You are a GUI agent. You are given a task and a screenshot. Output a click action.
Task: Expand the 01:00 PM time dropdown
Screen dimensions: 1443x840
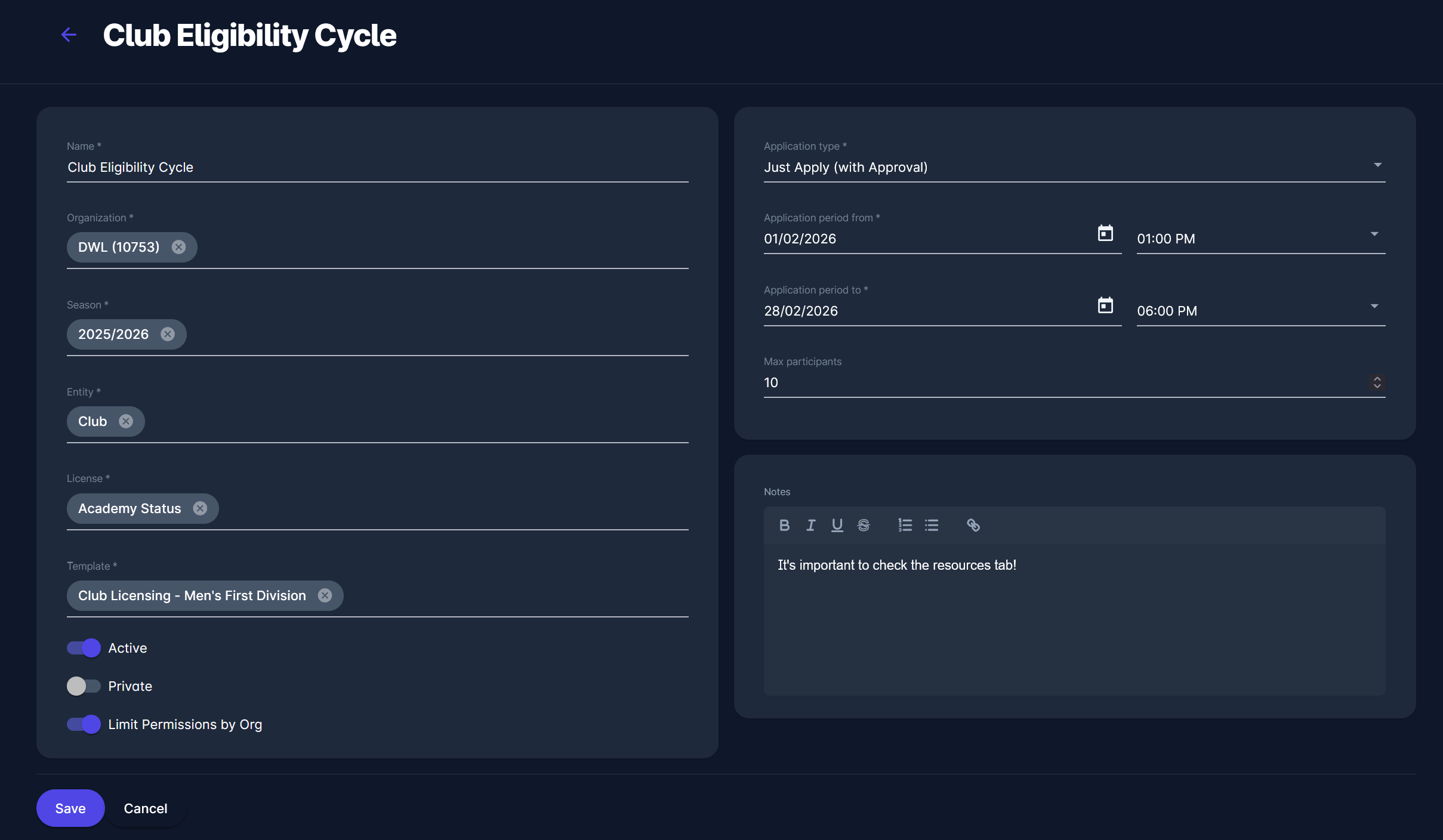pos(1374,234)
